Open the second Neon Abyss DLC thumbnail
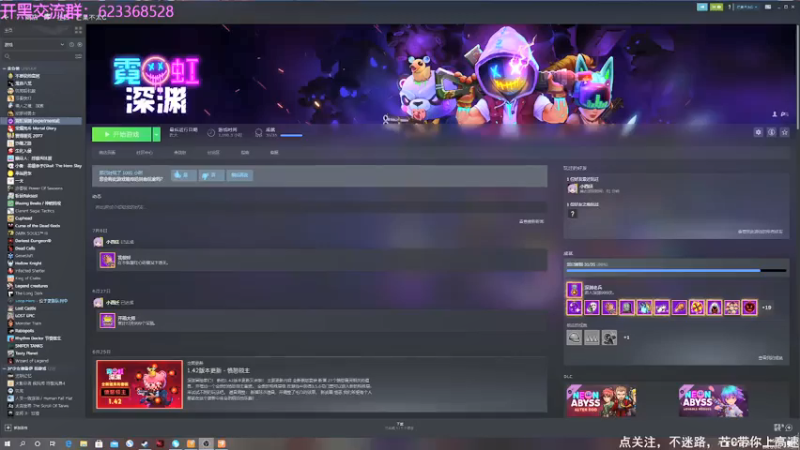Viewport: 800px width, 450px height. pos(713,401)
